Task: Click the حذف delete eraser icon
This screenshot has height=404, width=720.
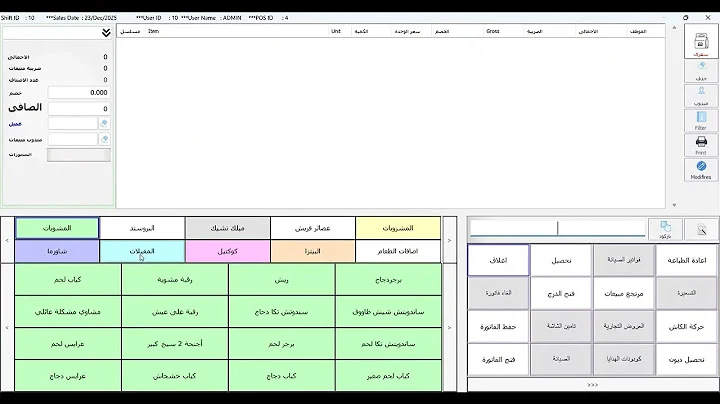Action: [x=701, y=71]
